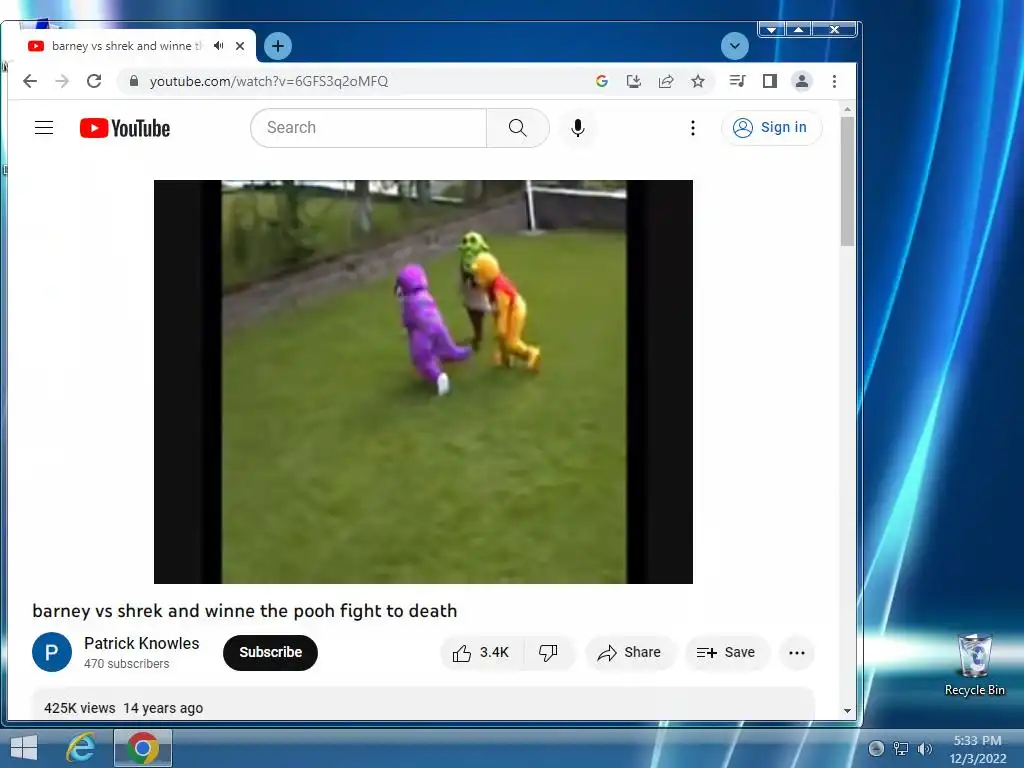
Task: Mute tab via speaker icon on tab
Action: (219, 46)
